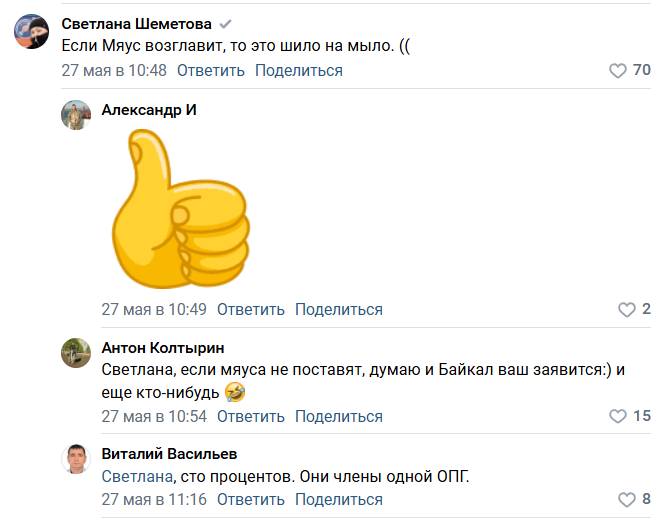667x522 pixels.
Task: Reply to Александр И's sticker comment
Action: (x=251, y=310)
